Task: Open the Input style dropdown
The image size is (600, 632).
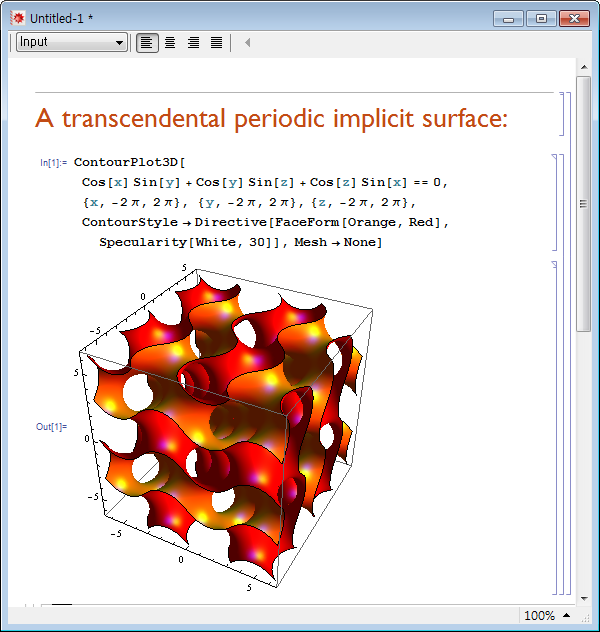Action: 72,42
